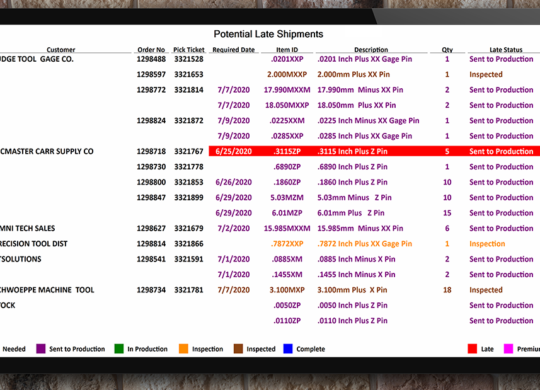This screenshot has width=540, height=390.
Task: Click the green In Production legend swatch
Action: pos(119,349)
